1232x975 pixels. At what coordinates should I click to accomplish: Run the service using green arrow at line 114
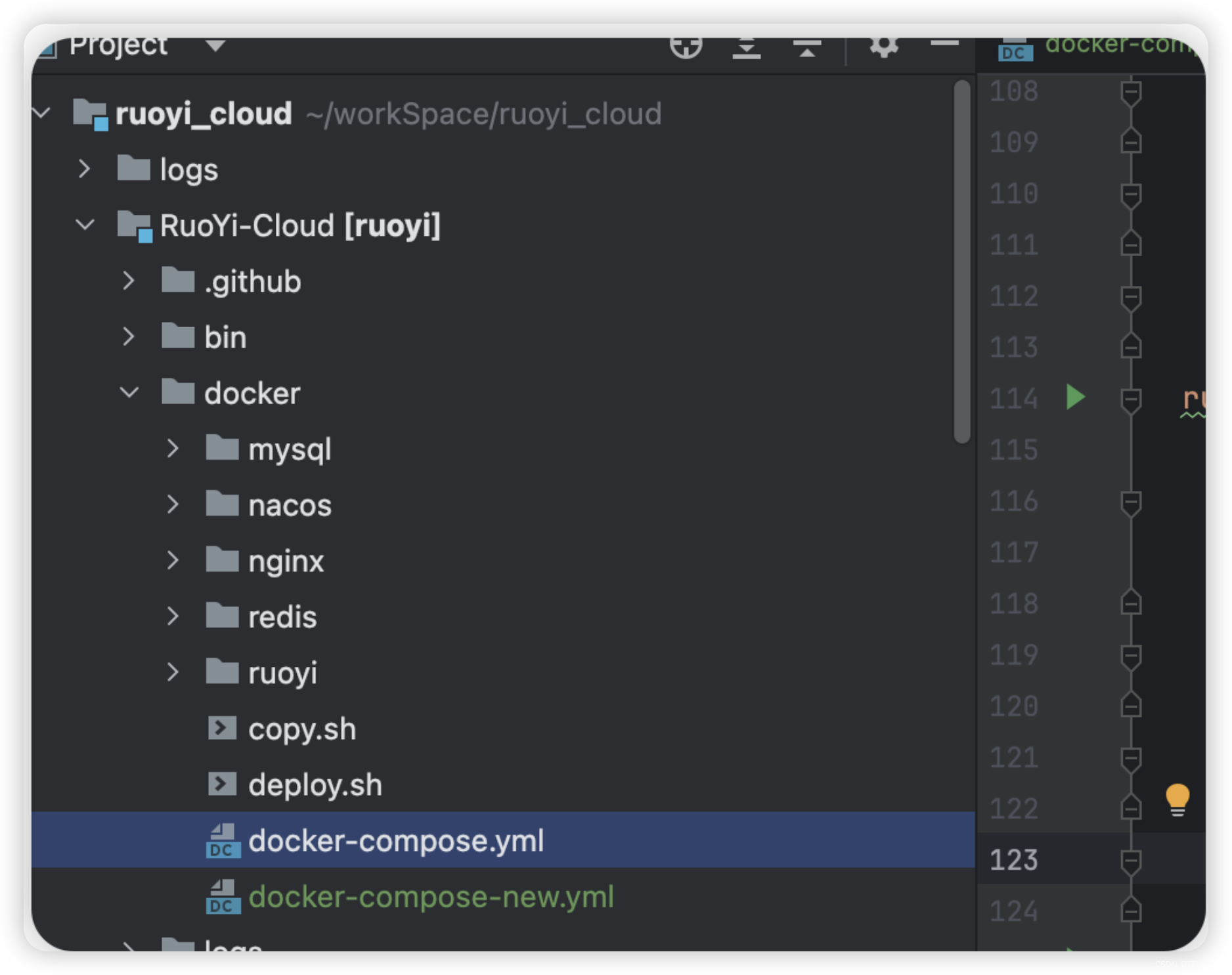pyautogui.click(x=1075, y=397)
